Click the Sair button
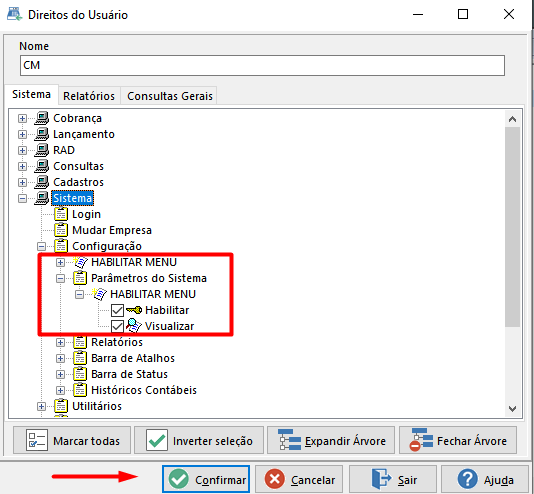The image size is (534, 494). pos(393,479)
